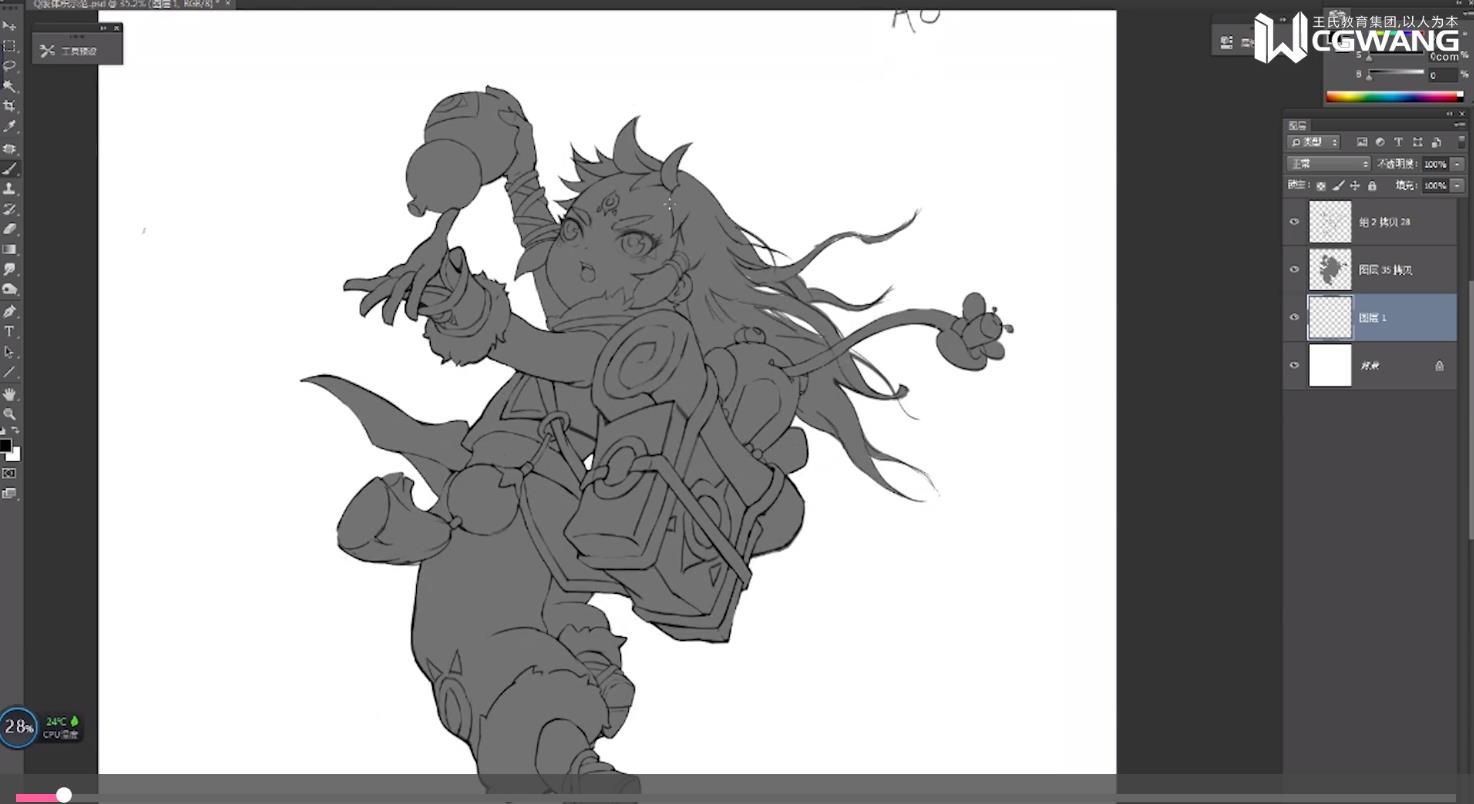Viewport: 1474px width, 804px height.
Task: Select the Pen tool
Action: [x=9, y=311]
